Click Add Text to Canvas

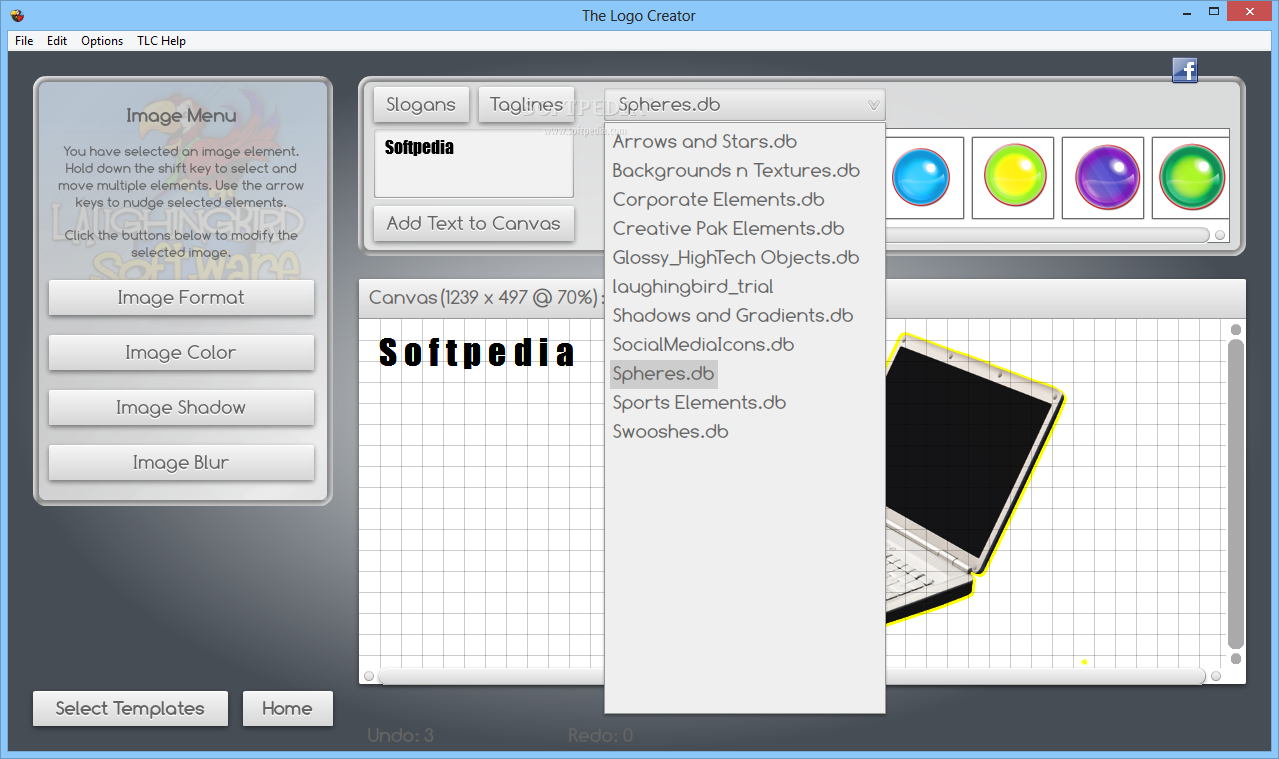[x=474, y=223]
